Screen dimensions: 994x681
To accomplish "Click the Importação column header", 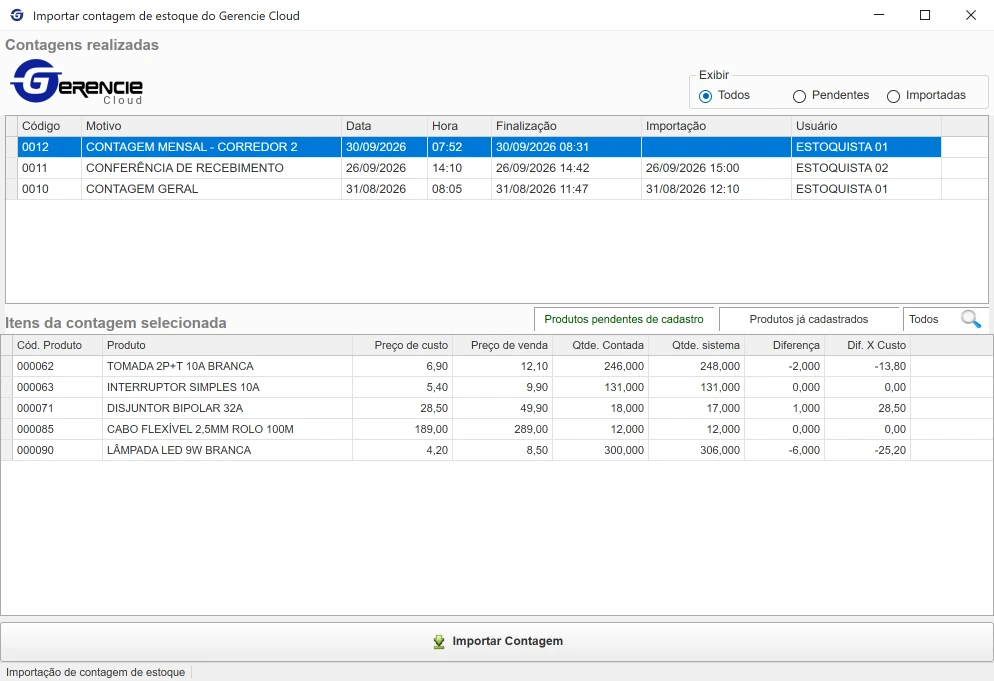I will [716, 126].
